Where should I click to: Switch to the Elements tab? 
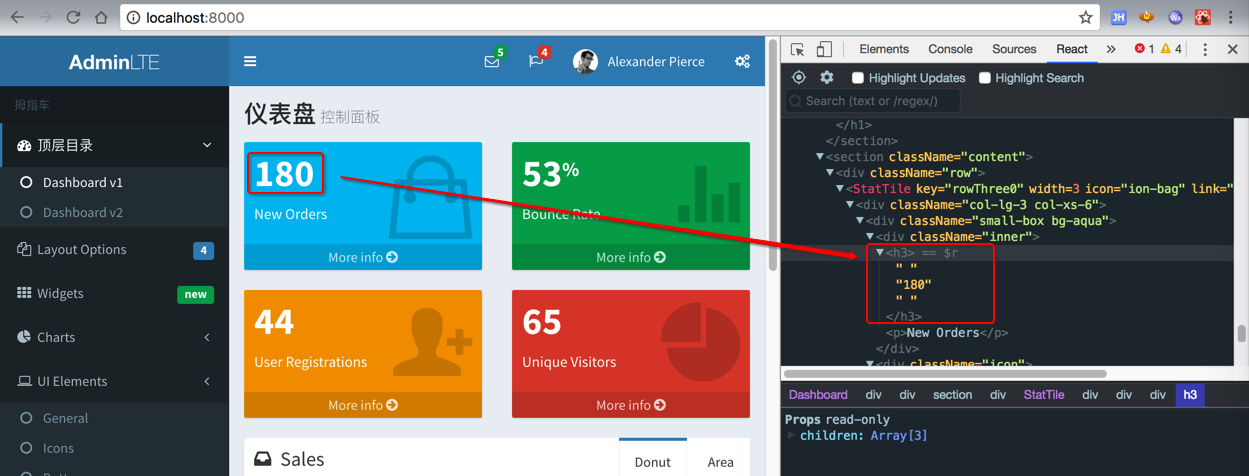point(884,49)
